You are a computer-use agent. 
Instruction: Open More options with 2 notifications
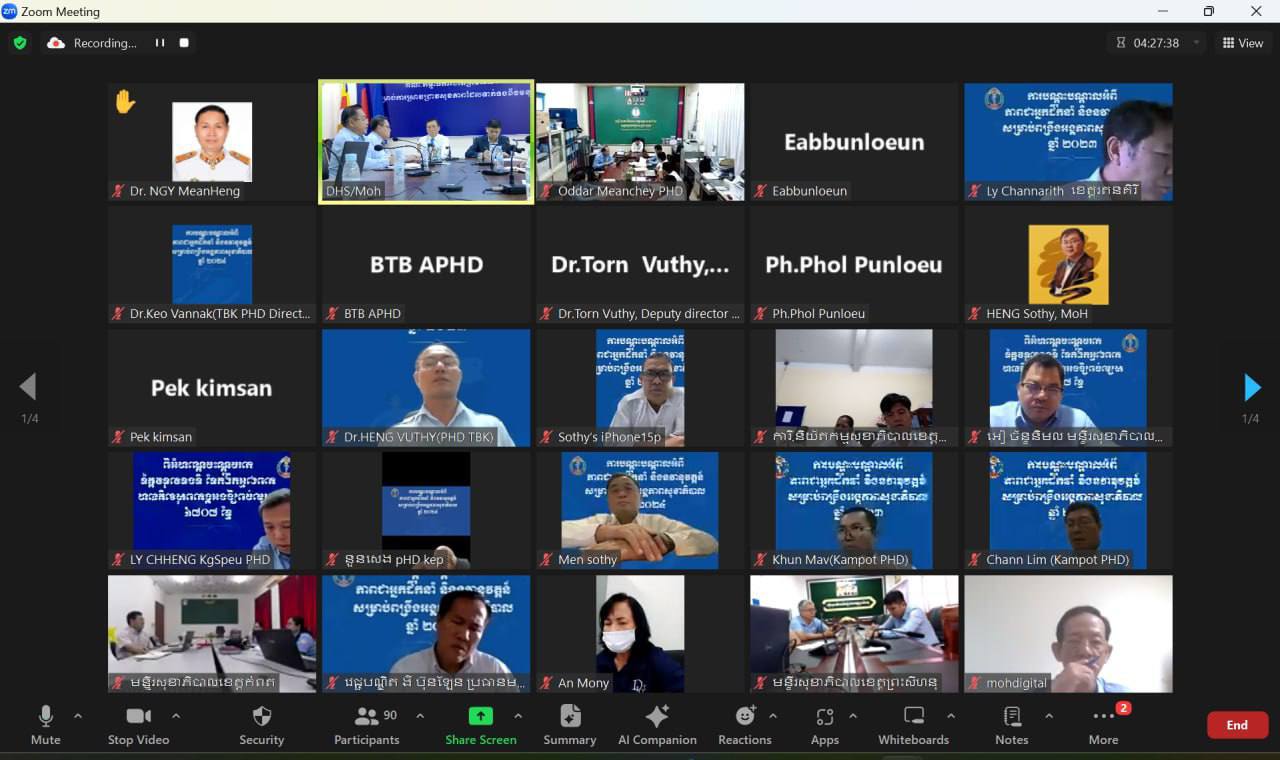pyautogui.click(x=1104, y=725)
